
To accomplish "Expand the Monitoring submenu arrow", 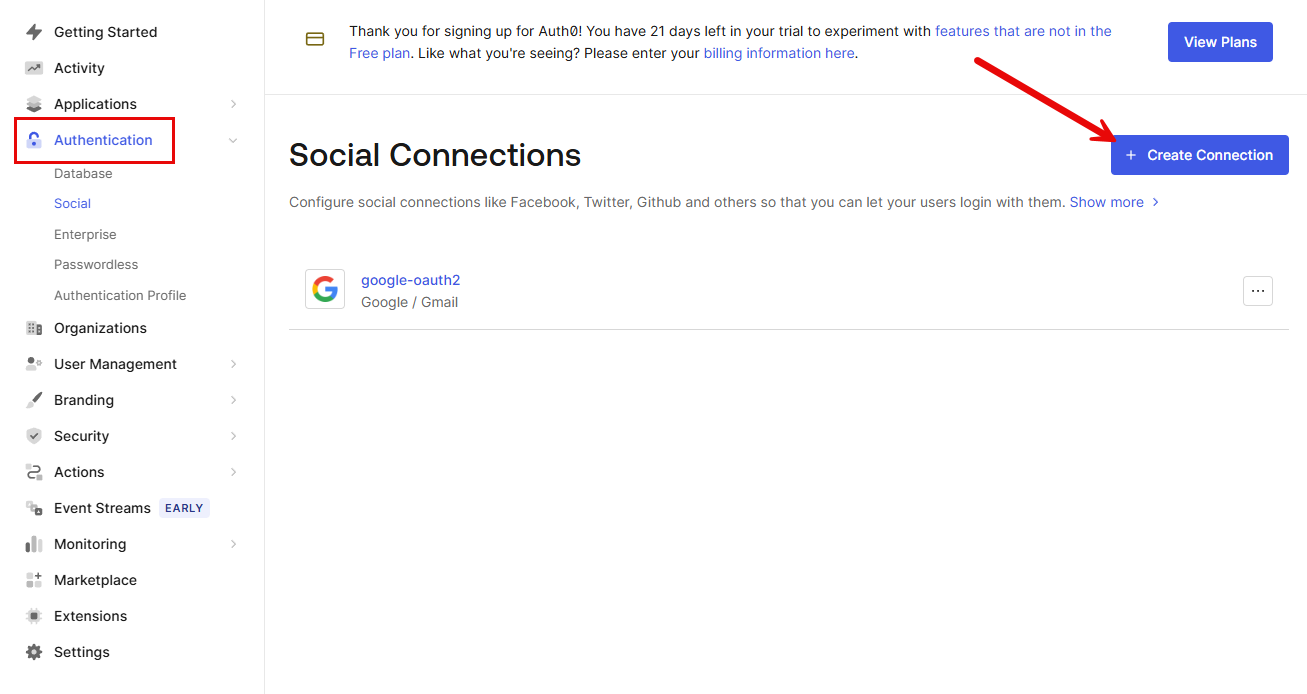I will (233, 544).
